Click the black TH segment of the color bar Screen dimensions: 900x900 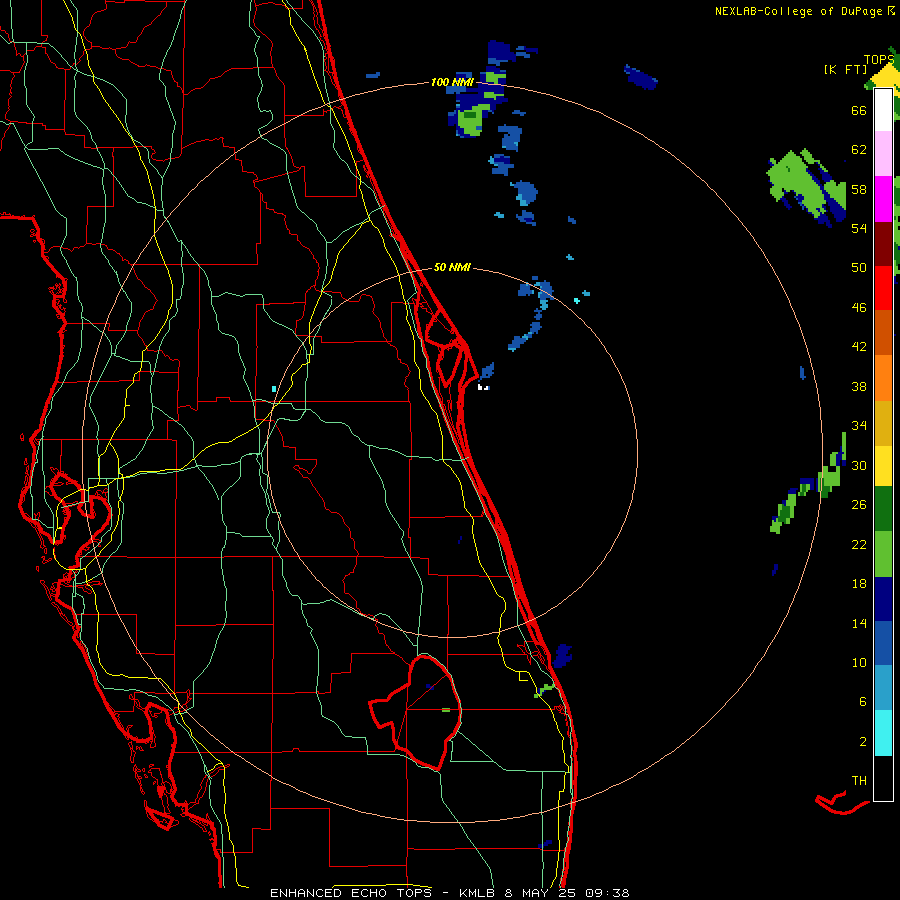(x=883, y=778)
